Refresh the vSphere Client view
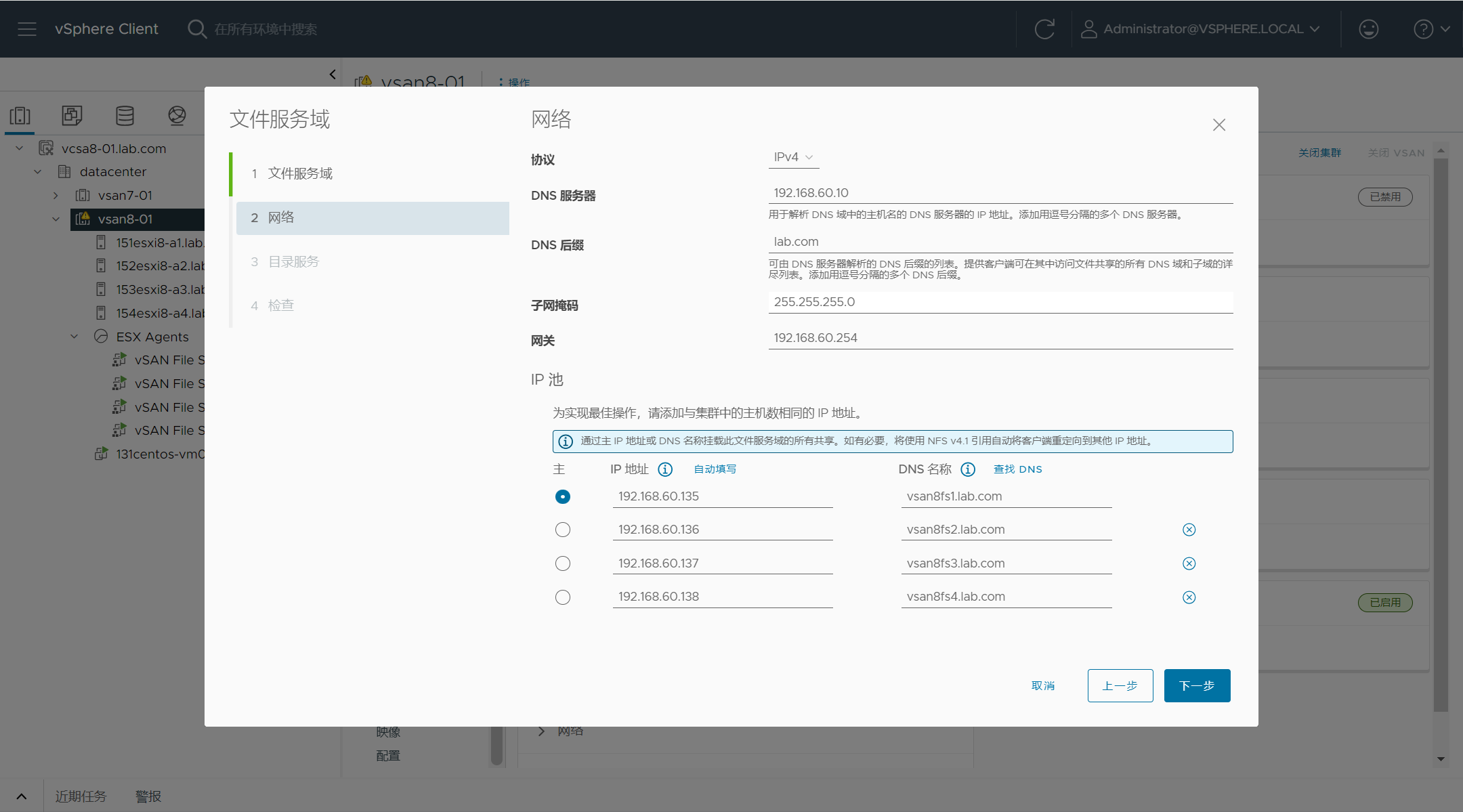Viewport: 1463px width, 812px height. pyautogui.click(x=1044, y=29)
